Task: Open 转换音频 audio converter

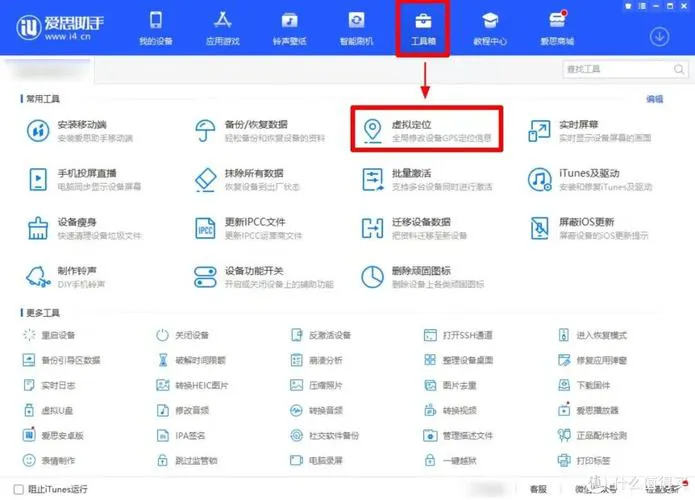Action: coord(316,410)
